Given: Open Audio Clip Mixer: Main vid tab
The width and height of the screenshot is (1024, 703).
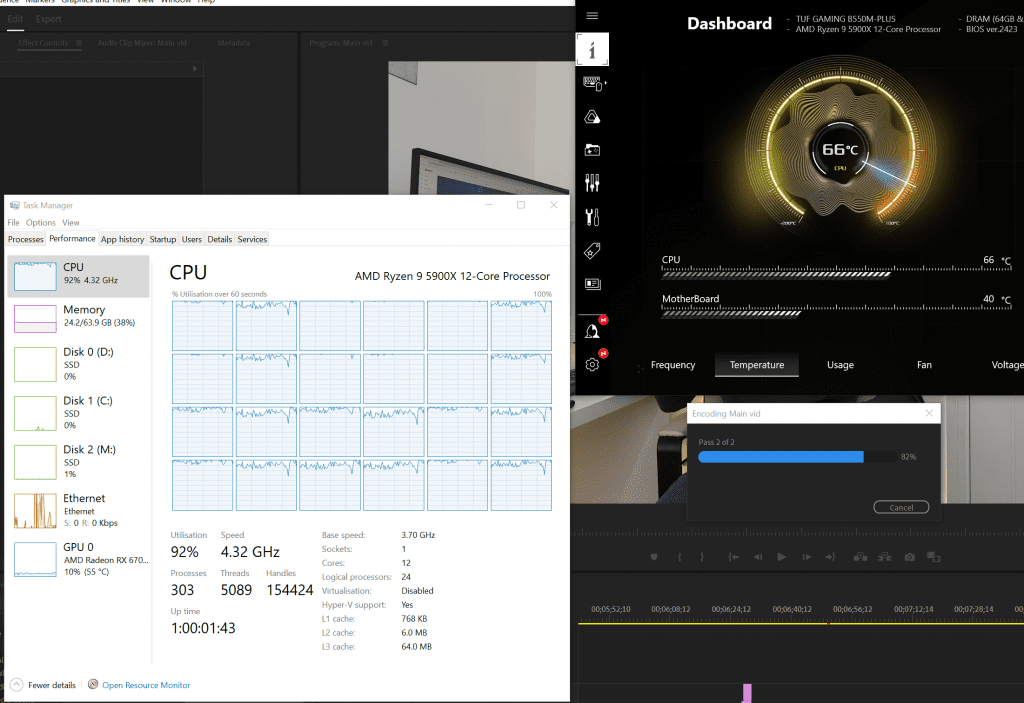Looking at the screenshot, I should pyautogui.click(x=142, y=43).
